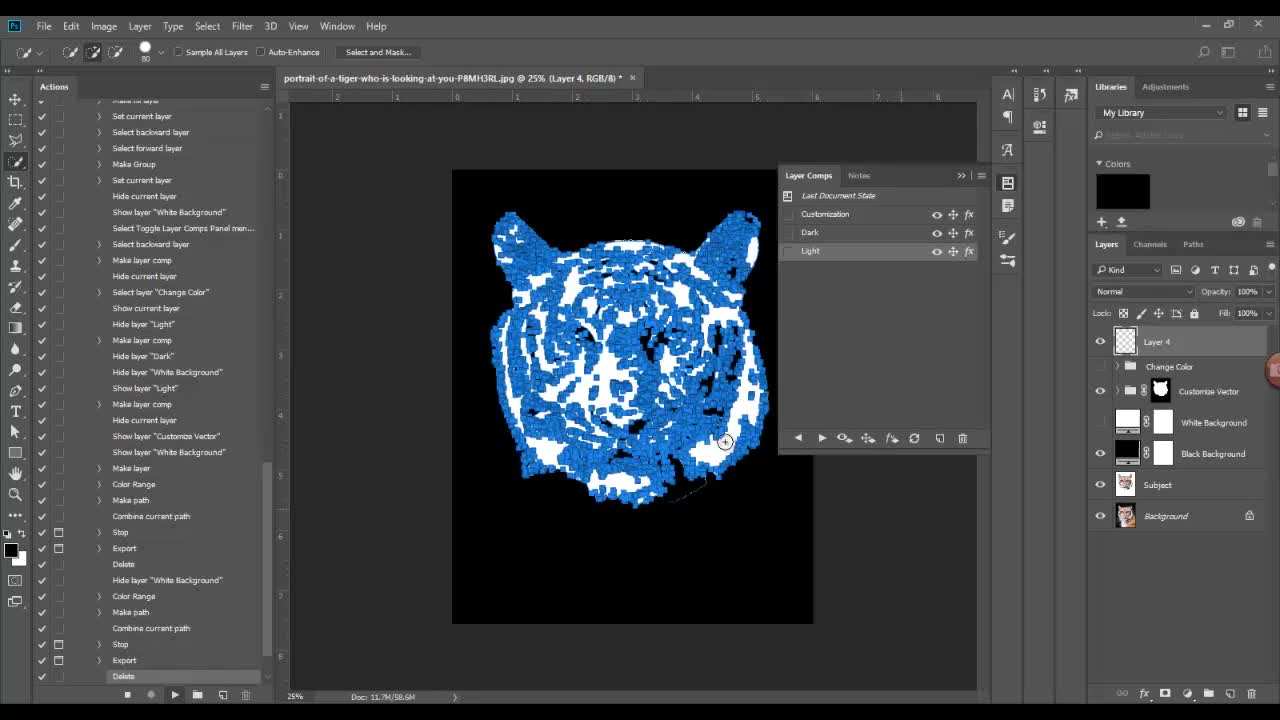Hide the Subject layer
1280x720 pixels.
1100,485
